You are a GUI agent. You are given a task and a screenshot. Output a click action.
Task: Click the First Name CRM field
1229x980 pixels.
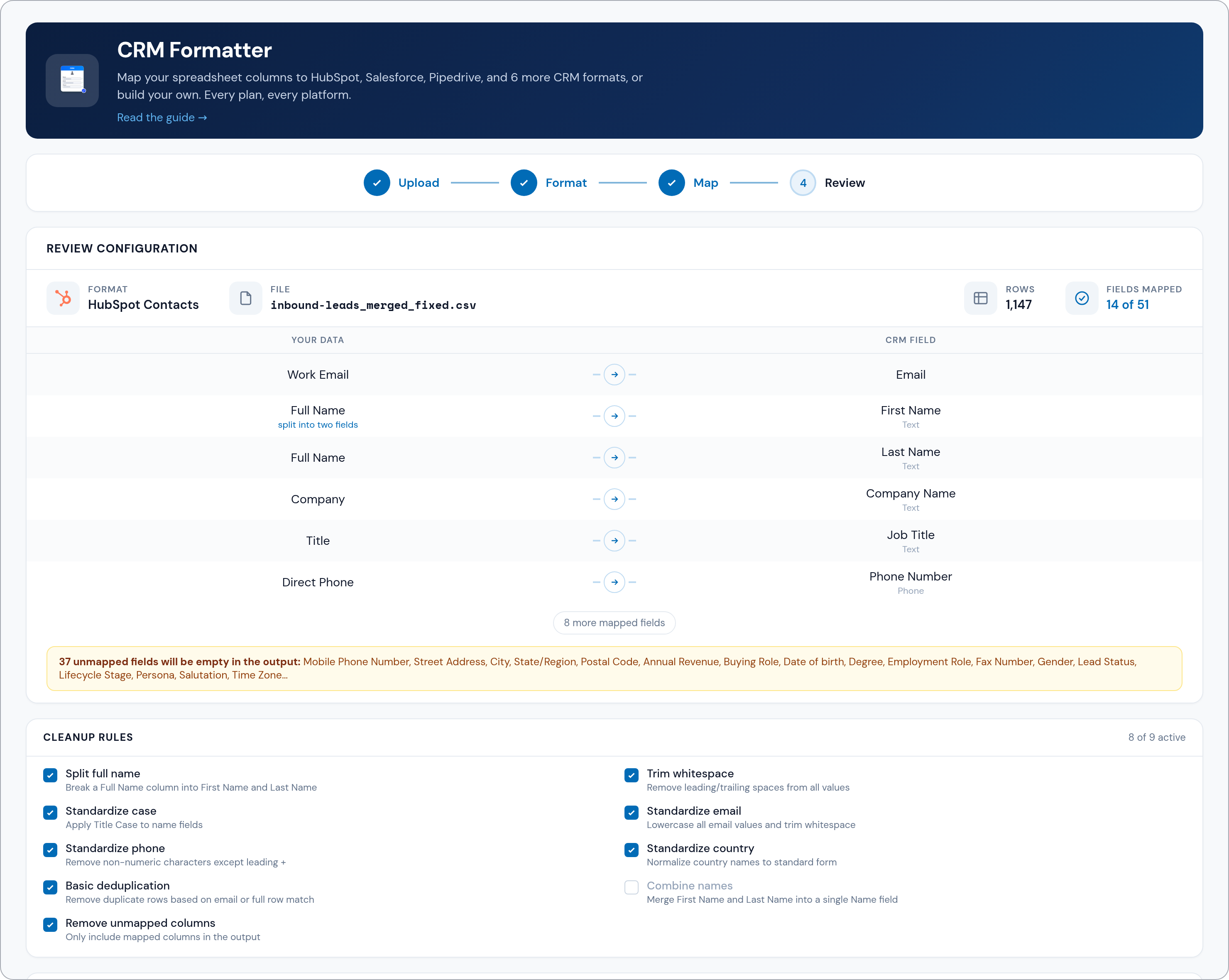pos(911,410)
